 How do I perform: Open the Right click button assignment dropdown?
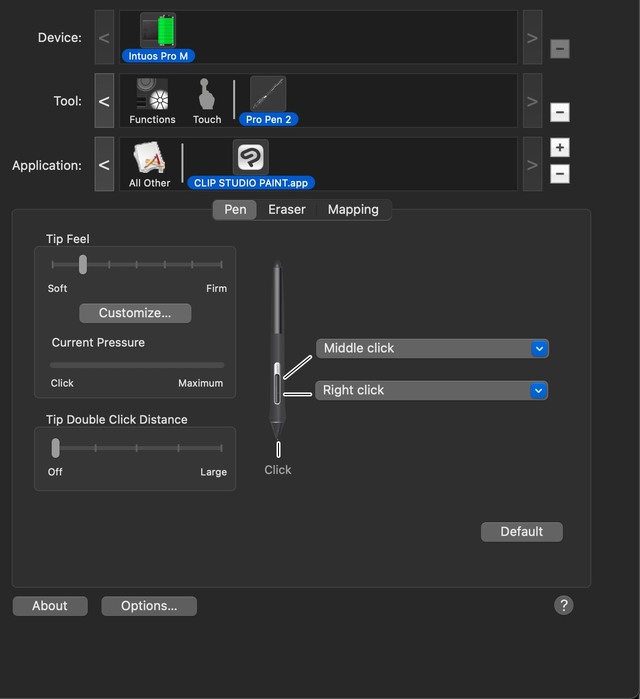pos(431,391)
